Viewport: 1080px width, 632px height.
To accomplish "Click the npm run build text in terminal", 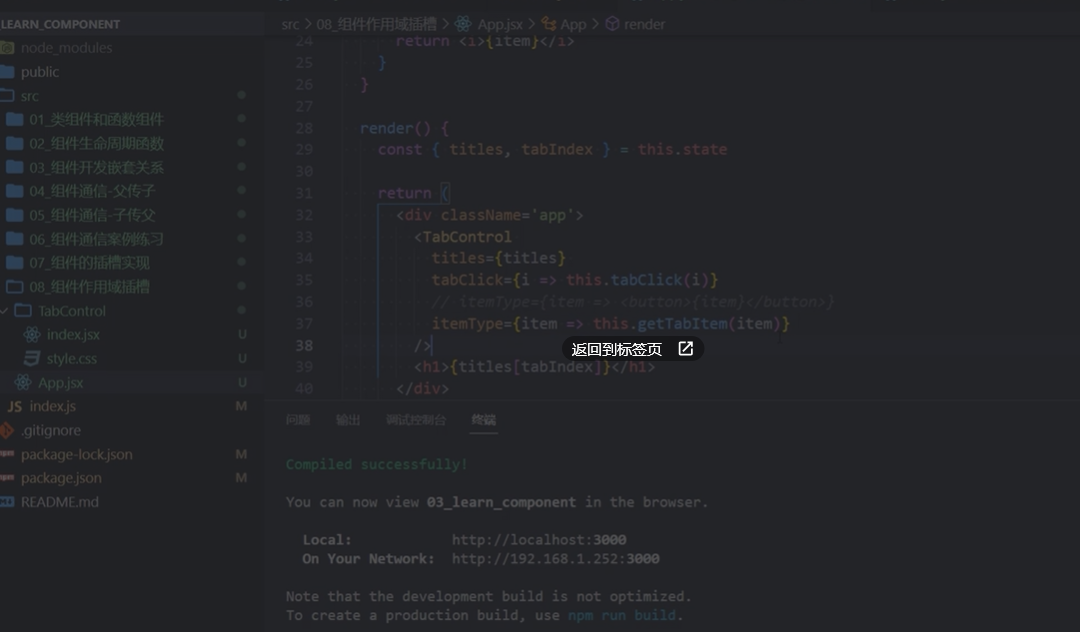I will click(621, 615).
